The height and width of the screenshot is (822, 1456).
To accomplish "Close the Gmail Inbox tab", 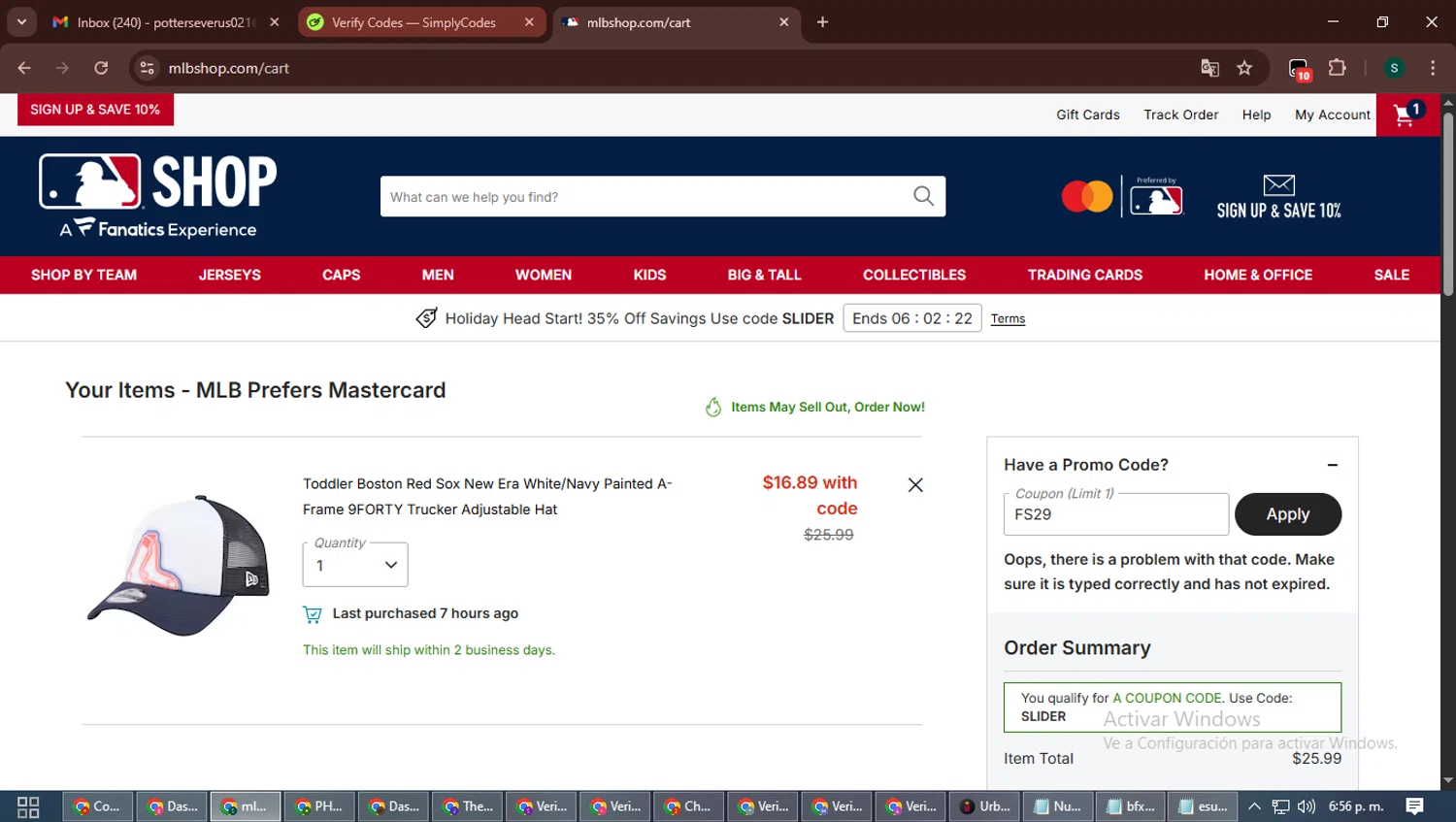I will coord(275,22).
